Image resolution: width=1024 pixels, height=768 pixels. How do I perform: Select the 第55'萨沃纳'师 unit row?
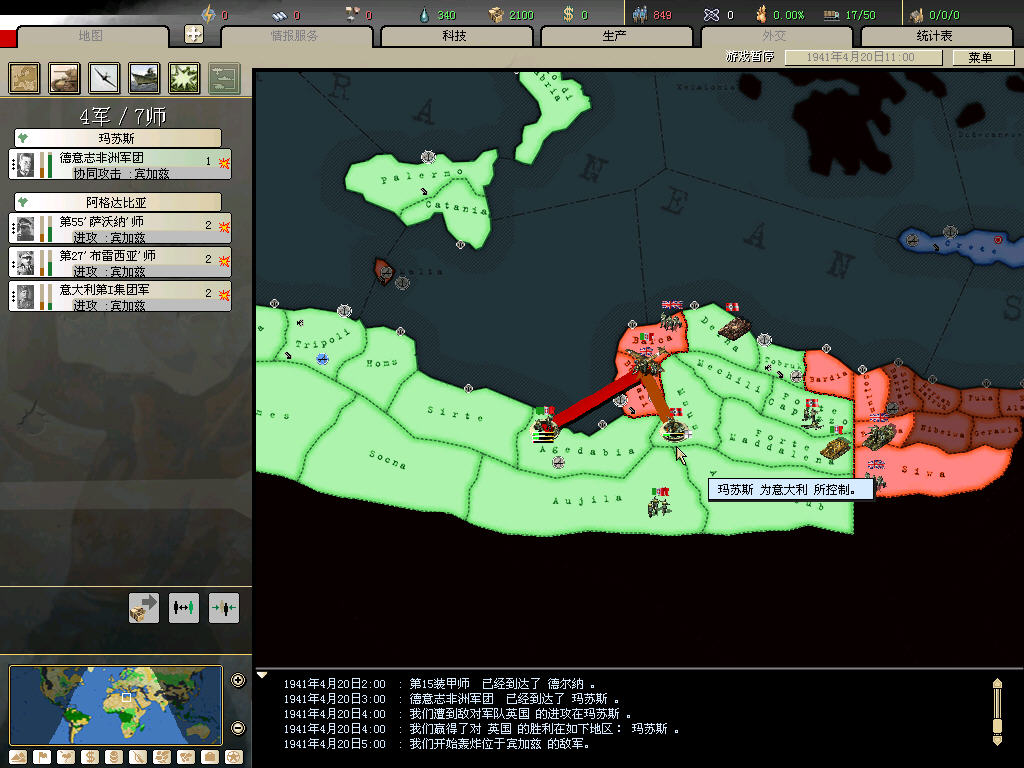pos(120,229)
